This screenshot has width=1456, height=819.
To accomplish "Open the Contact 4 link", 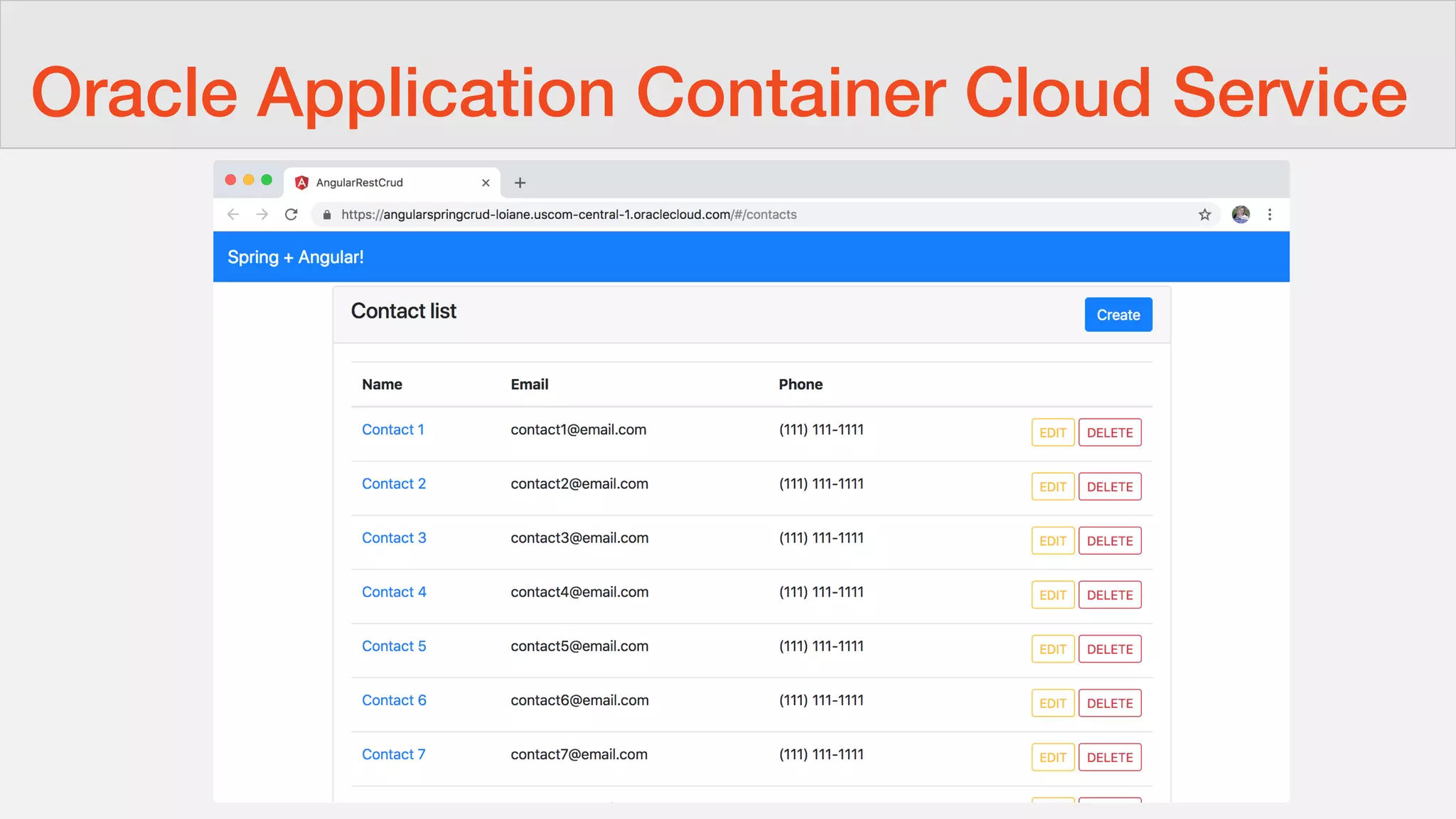I will click(394, 591).
